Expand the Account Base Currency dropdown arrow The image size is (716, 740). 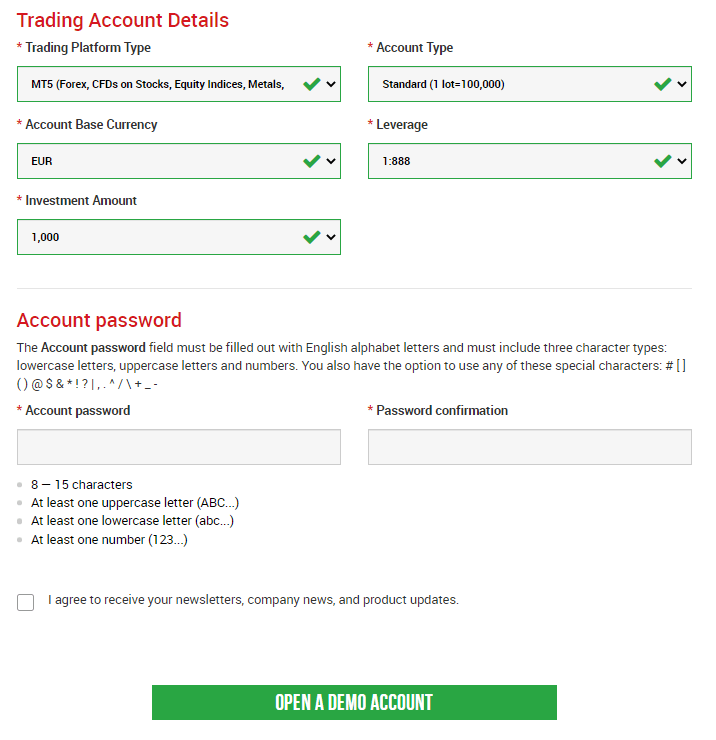[x=331, y=161]
